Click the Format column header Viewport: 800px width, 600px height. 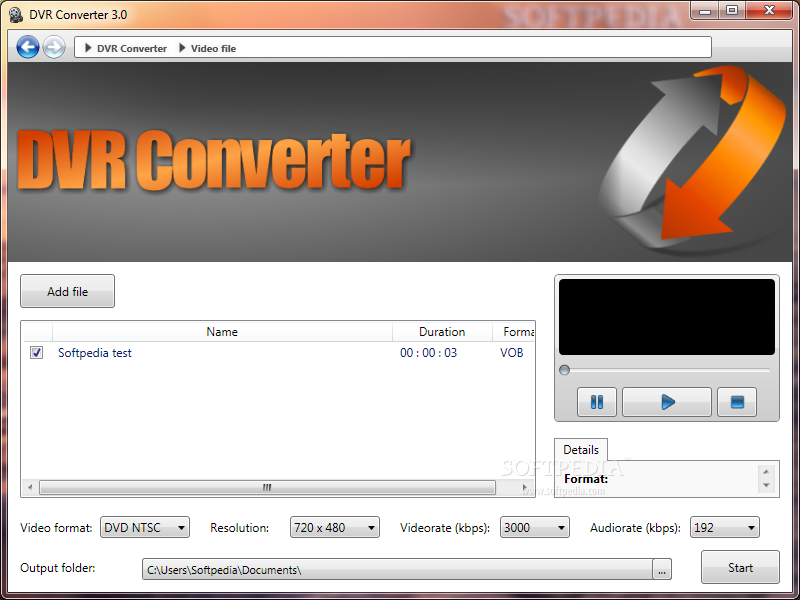point(514,332)
